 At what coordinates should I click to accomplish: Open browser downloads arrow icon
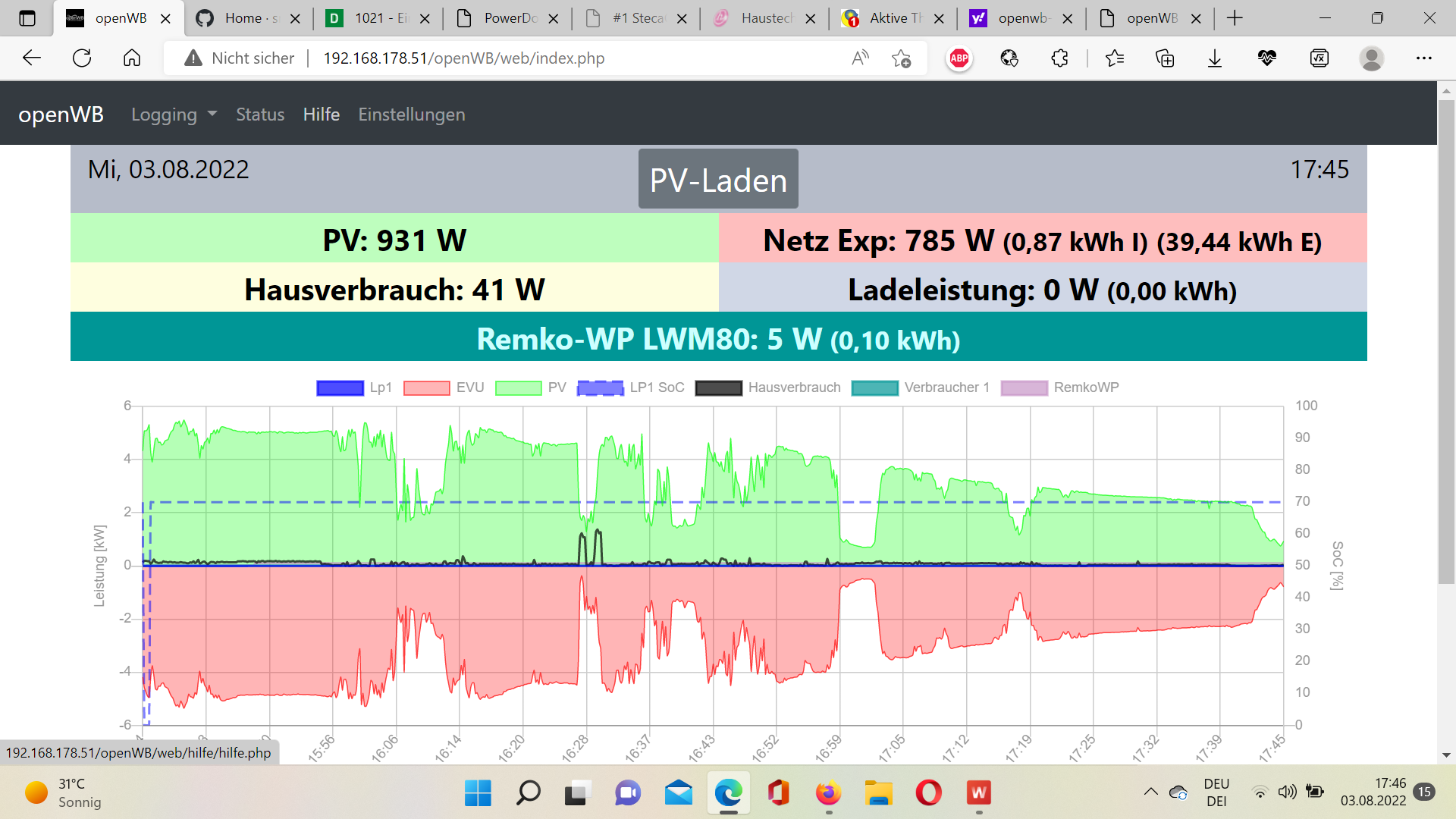1215,58
